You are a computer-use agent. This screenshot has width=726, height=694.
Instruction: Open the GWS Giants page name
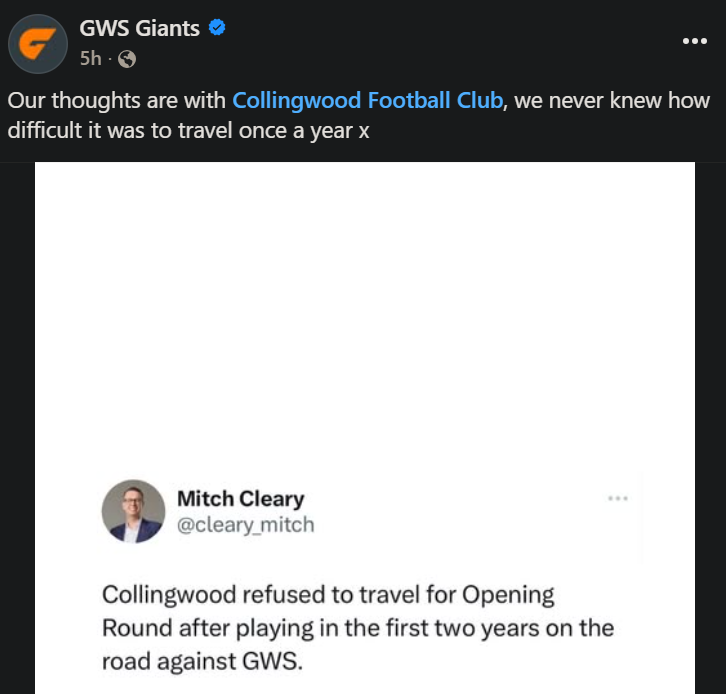(139, 28)
